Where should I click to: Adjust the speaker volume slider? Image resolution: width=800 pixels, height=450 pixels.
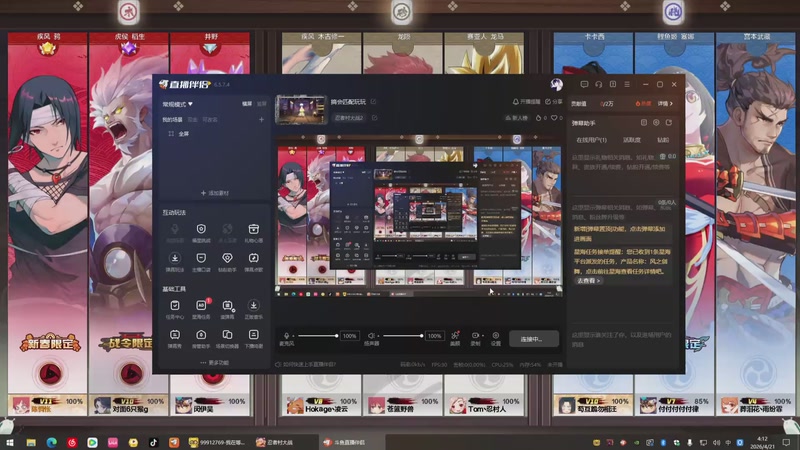point(403,336)
